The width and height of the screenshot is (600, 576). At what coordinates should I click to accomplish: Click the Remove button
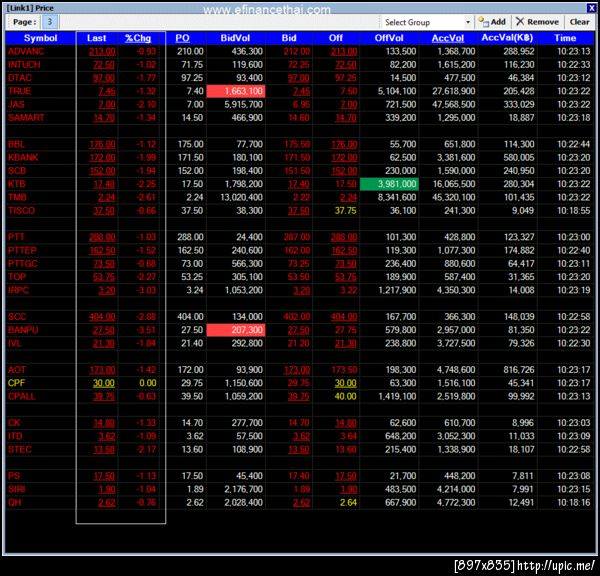point(537,22)
